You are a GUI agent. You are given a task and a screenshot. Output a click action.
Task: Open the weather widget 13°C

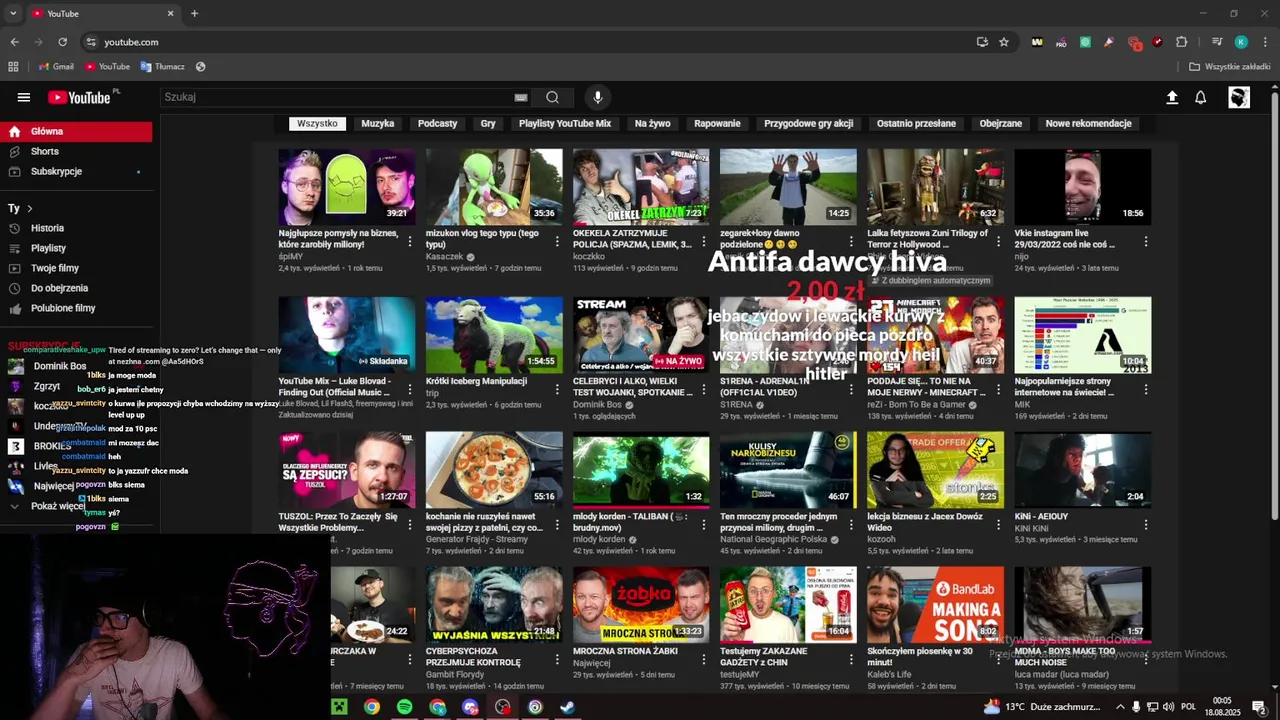pyautogui.click(x=1042, y=707)
